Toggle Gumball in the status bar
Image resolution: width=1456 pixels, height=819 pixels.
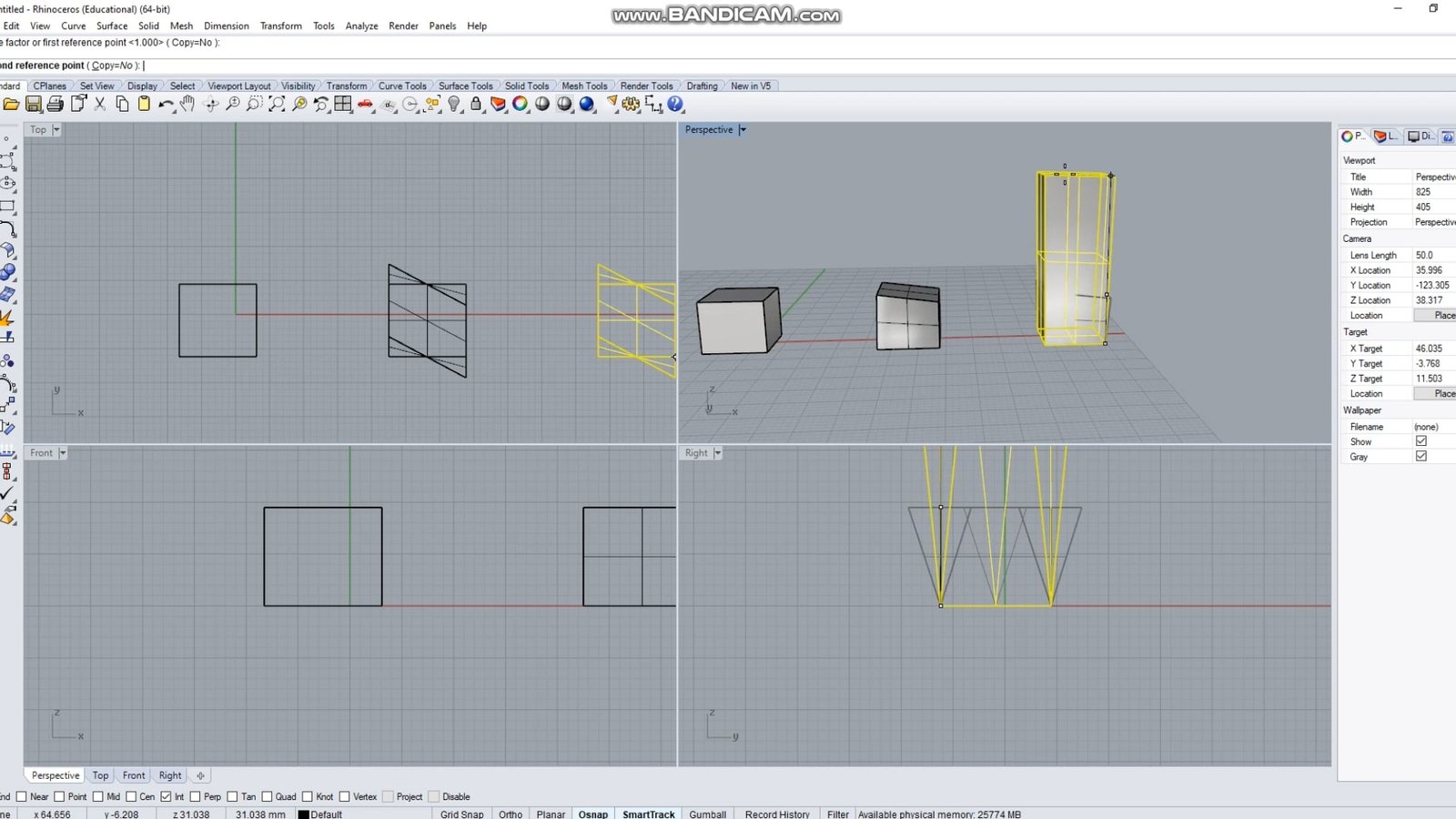tap(707, 814)
